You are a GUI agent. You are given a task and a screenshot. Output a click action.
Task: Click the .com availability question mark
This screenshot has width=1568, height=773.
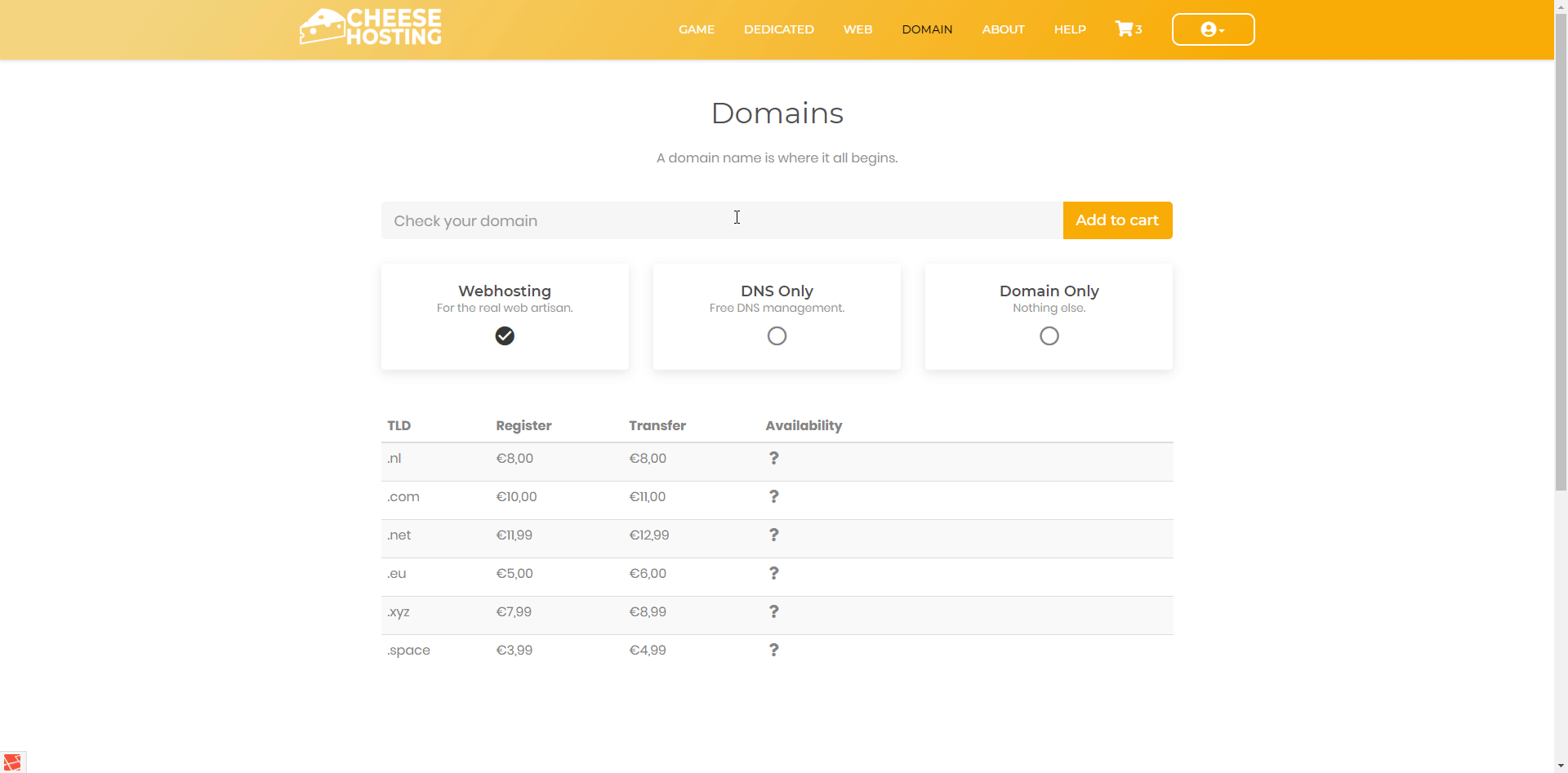[773, 497]
